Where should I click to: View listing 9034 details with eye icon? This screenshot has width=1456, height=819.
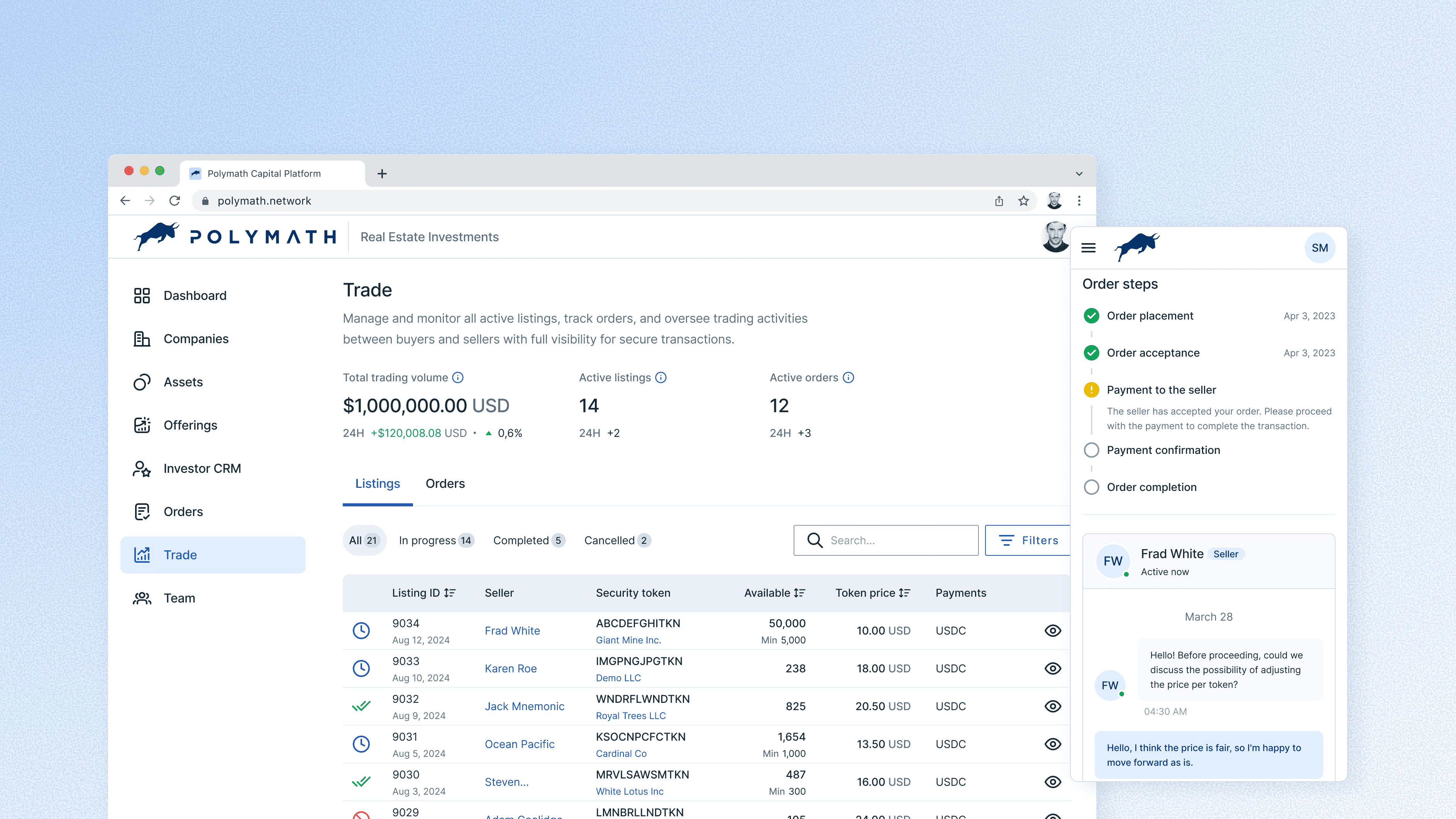[x=1052, y=630]
